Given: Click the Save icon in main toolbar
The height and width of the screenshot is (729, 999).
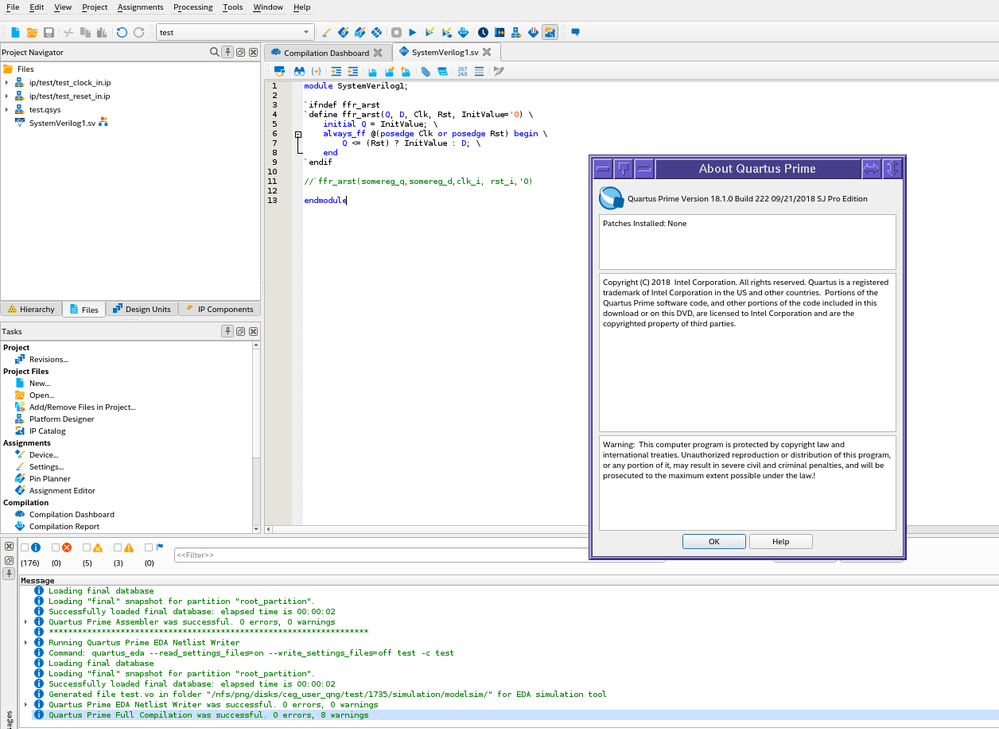Looking at the screenshot, I should pyautogui.click(x=48, y=33).
